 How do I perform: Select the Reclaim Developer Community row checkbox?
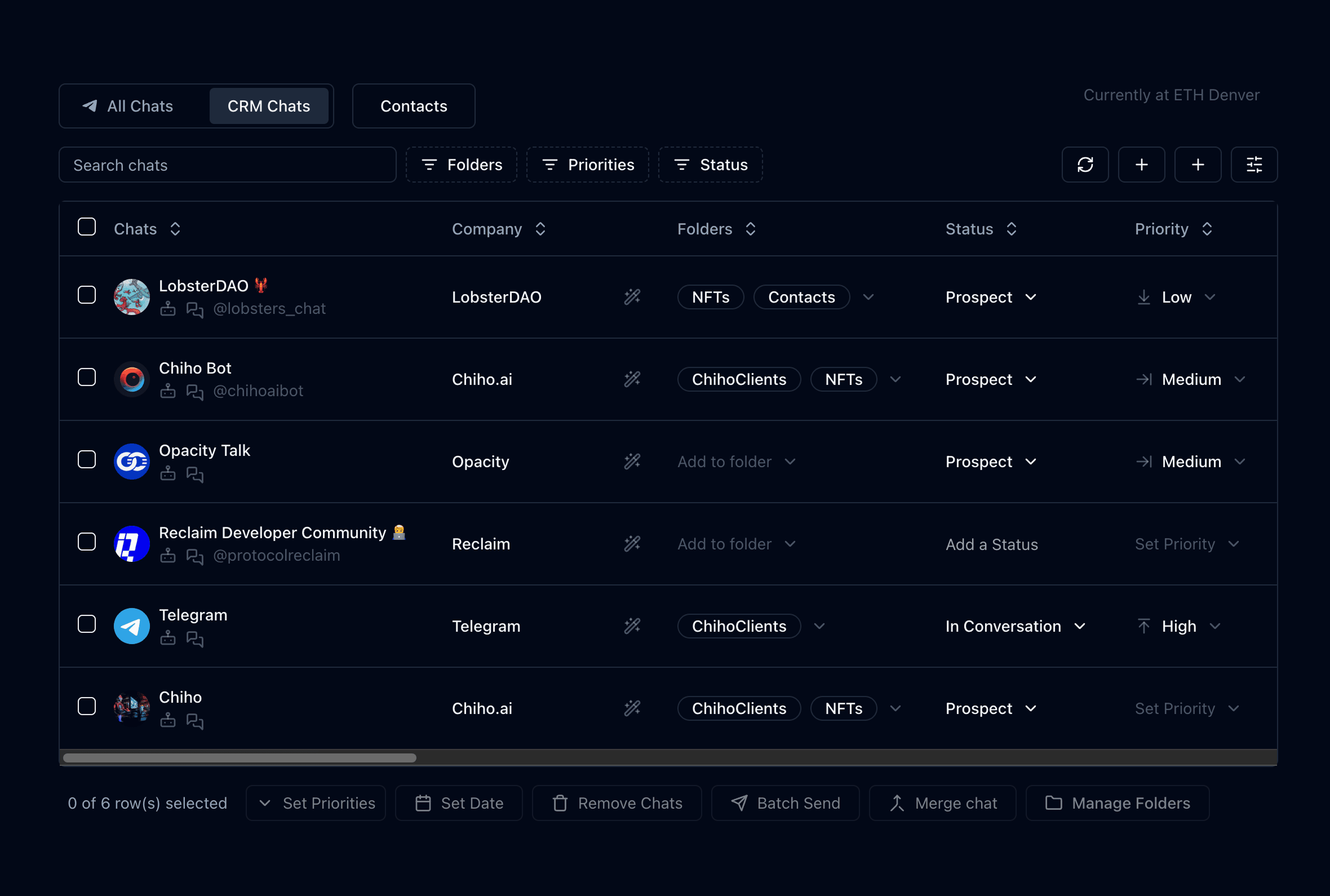click(x=87, y=542)
